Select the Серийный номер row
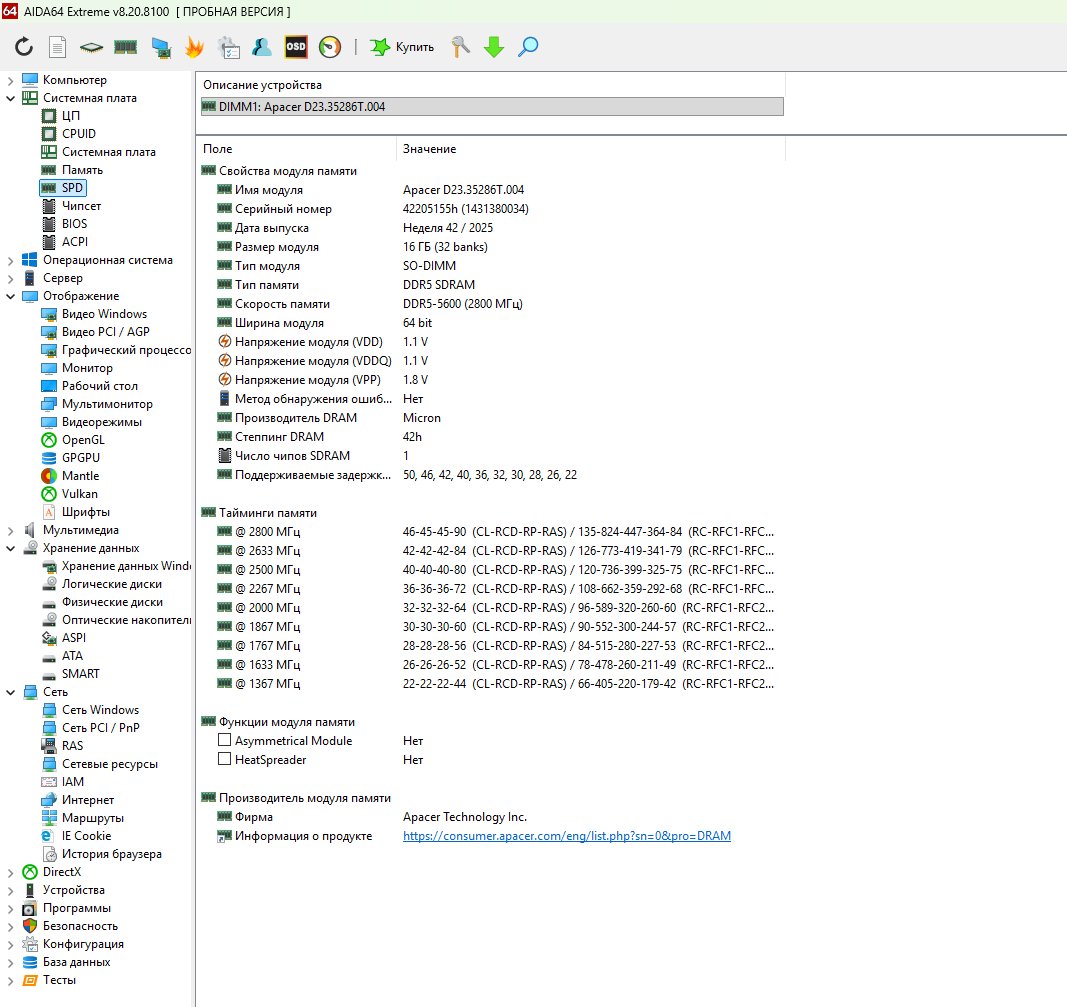1067x1007 pixels. 492,209
